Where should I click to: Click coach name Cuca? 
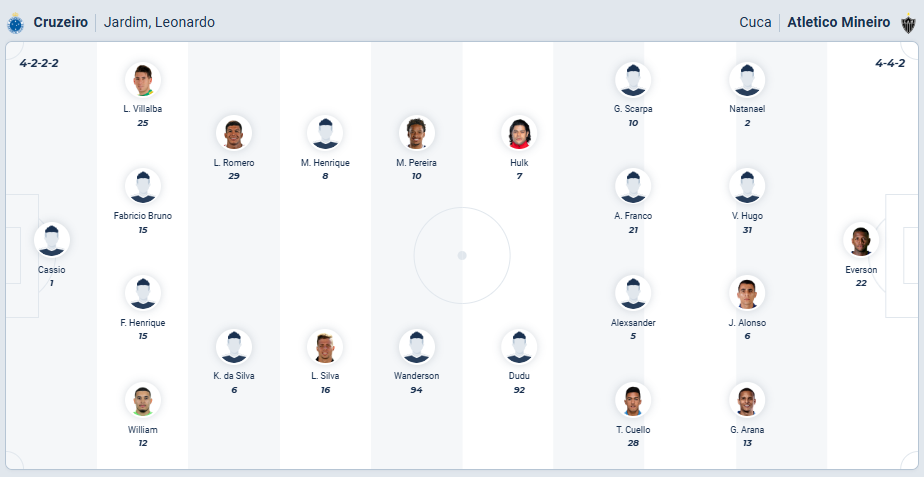[755, 22]
